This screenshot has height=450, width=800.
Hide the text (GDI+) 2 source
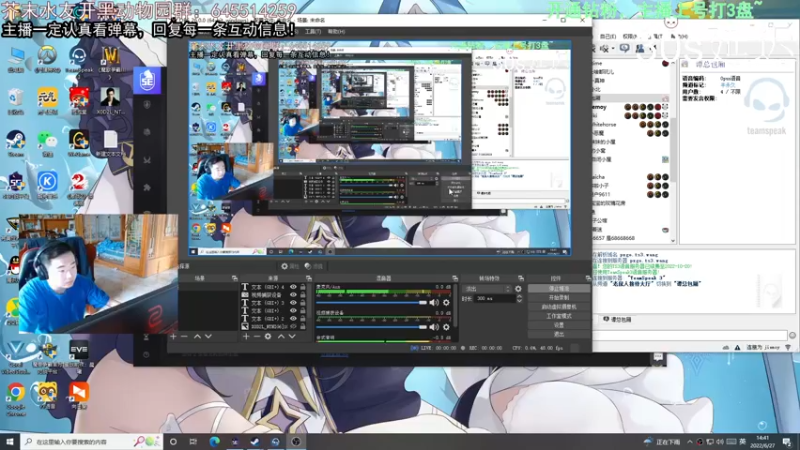pyautogui.click(x=293, y=318)
